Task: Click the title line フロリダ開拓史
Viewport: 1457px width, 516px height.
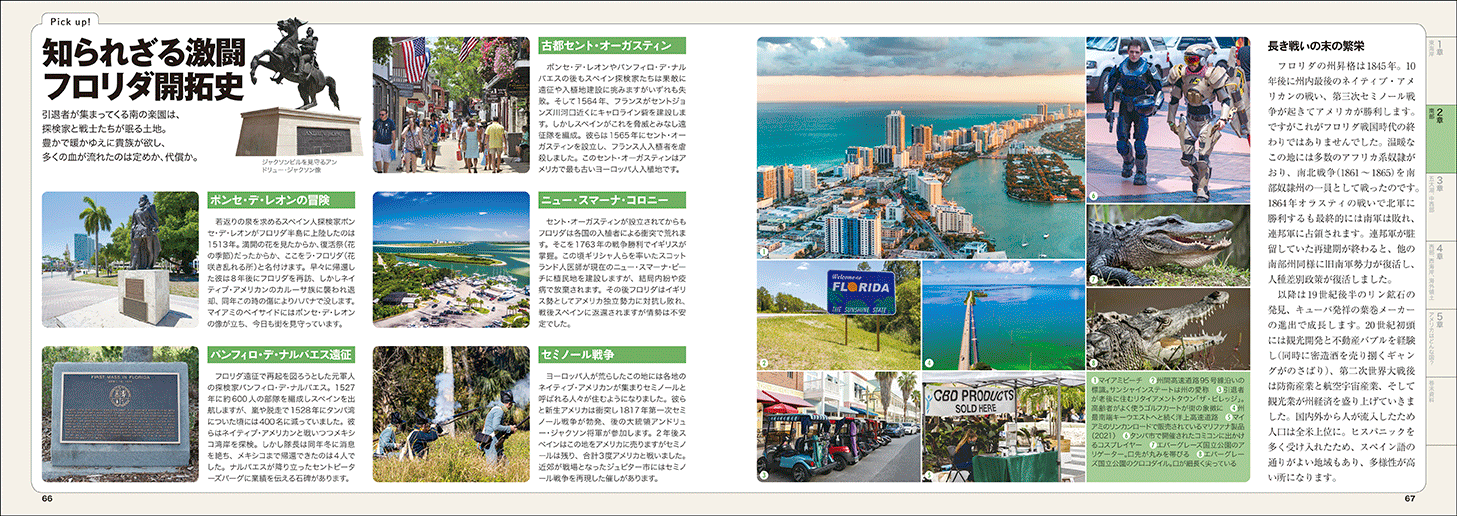Action: click(143, 86)
